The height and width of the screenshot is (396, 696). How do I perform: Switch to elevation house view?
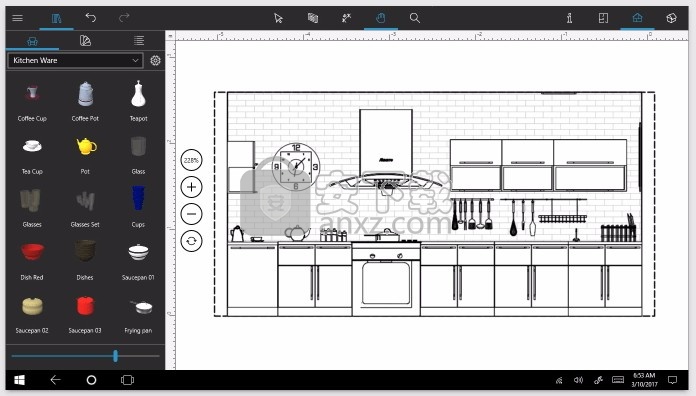[x=637, y=18]
